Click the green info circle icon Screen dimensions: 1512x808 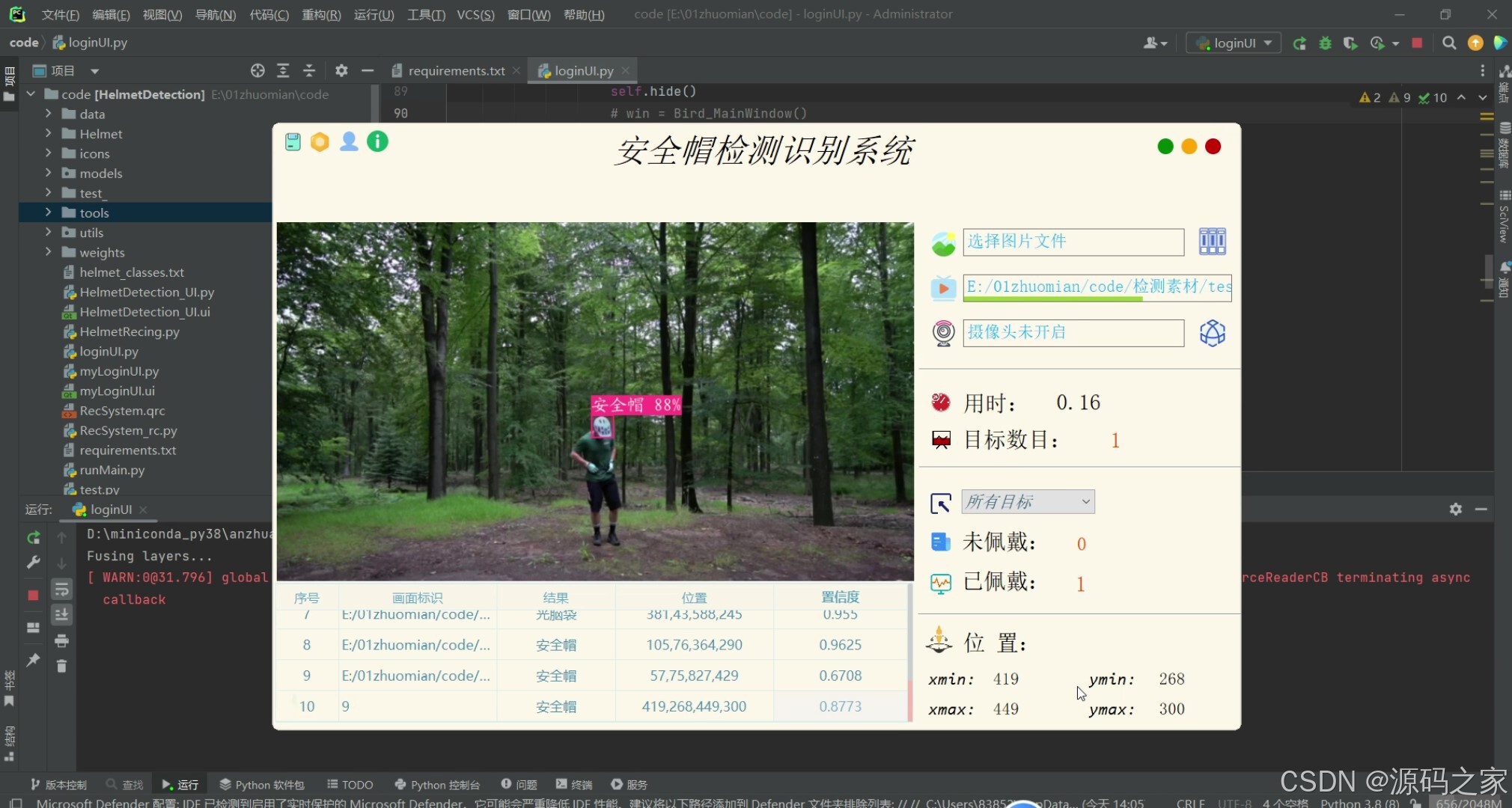pos(377,141)
